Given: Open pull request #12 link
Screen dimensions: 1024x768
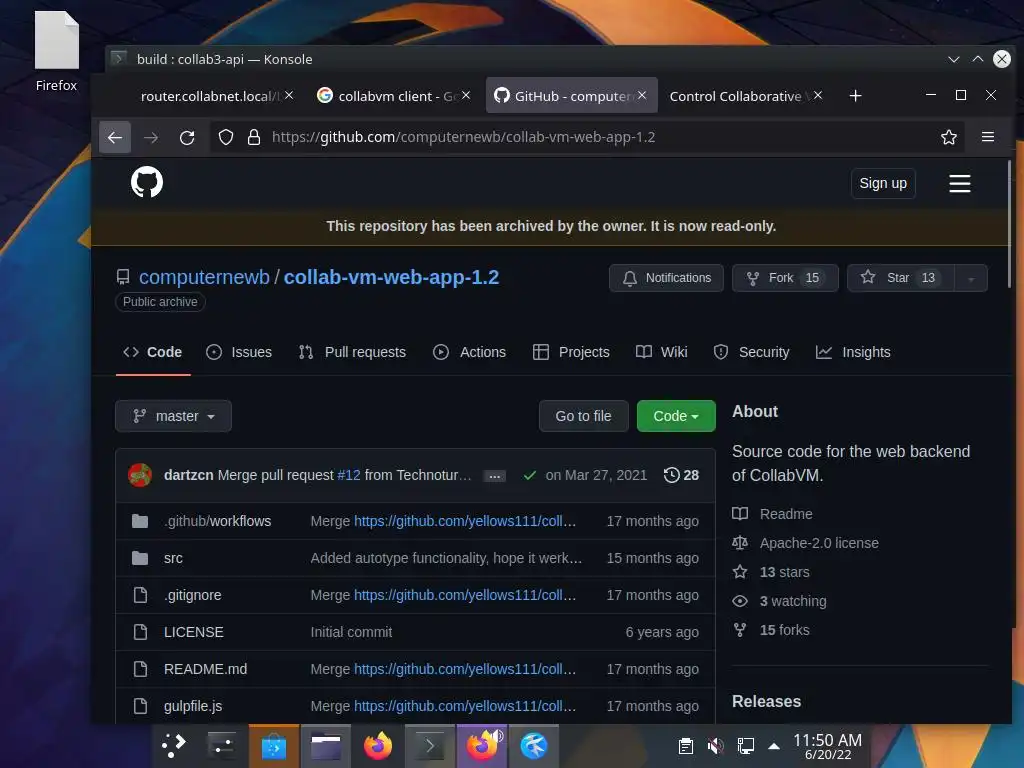Looking at the screenshot, I should coord(349,475).
